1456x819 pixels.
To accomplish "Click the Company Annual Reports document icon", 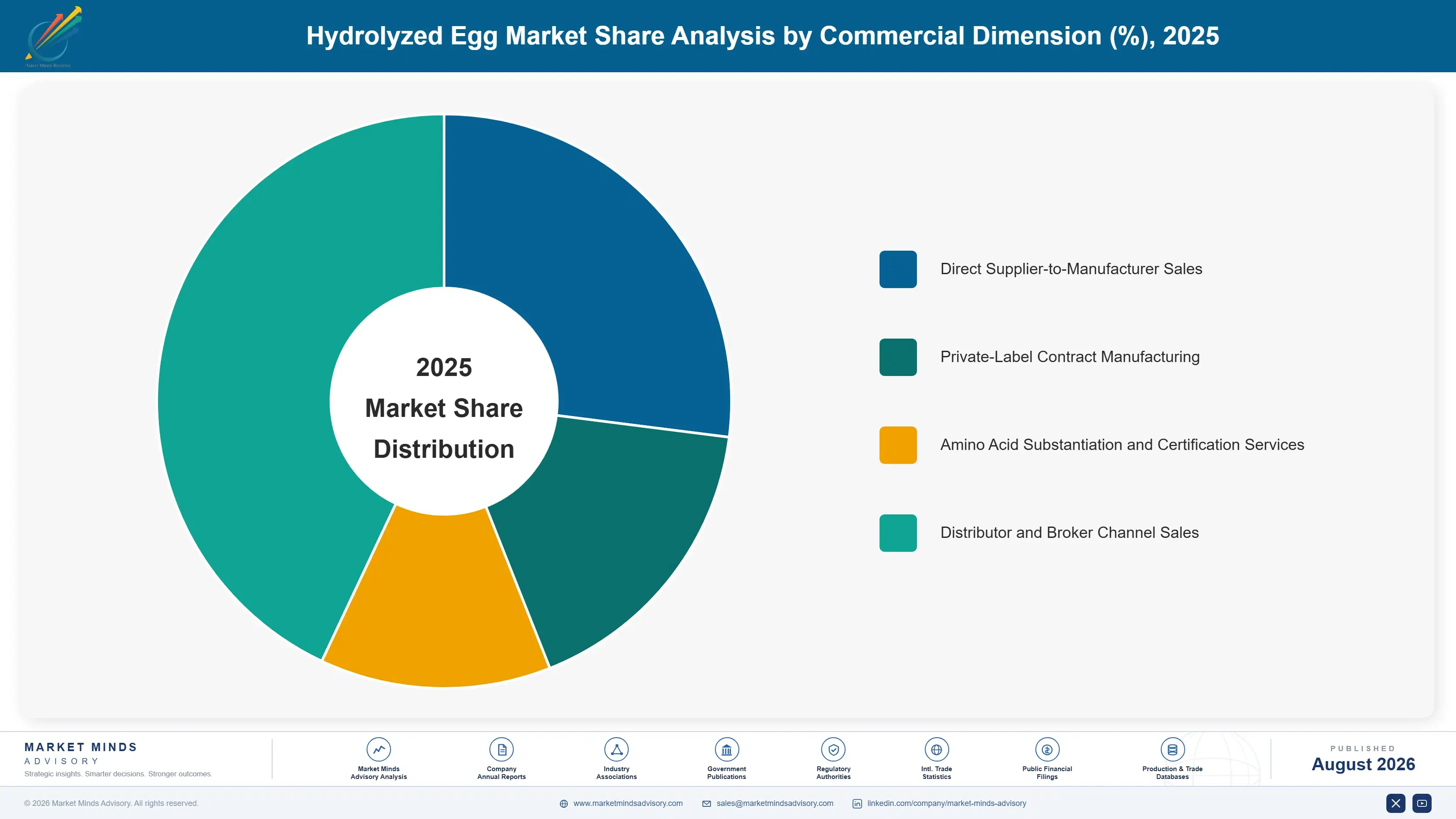I will (x=501, y=749).
